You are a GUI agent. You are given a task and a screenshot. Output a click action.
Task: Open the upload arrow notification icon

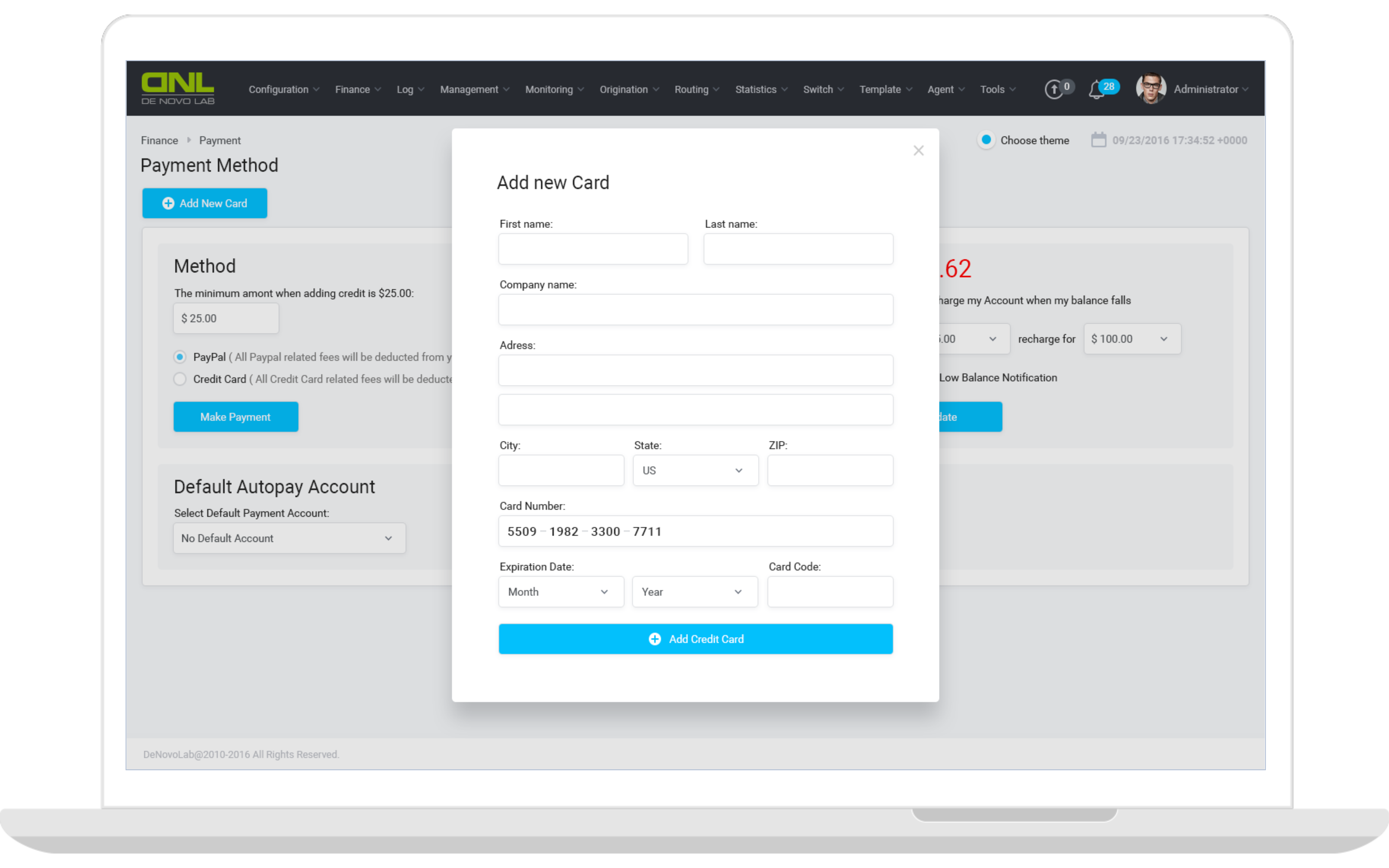[1054, 90]
